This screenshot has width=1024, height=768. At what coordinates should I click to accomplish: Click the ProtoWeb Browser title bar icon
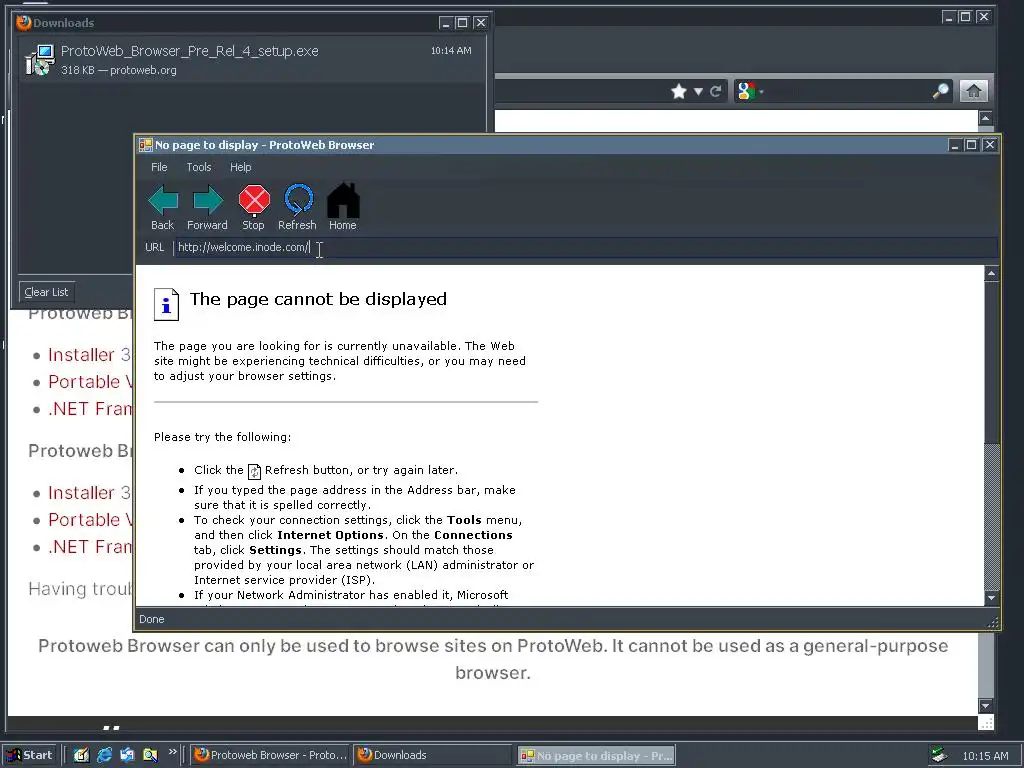coord(145,145)
